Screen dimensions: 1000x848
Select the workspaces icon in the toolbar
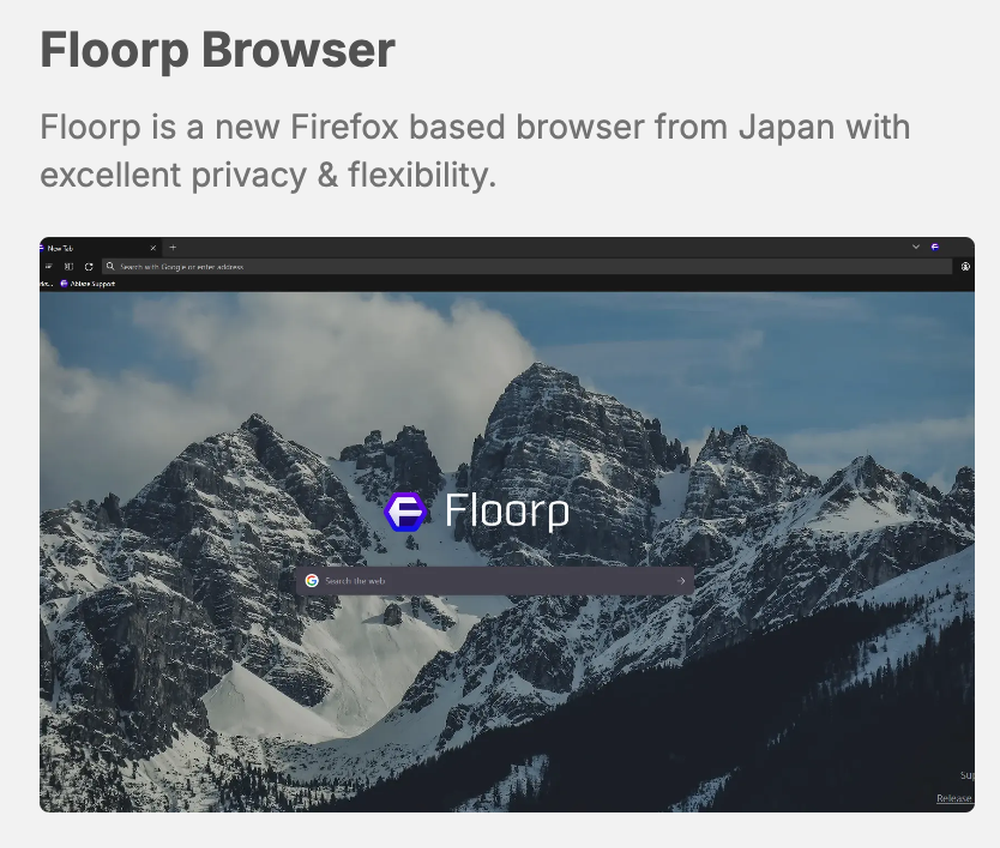(67, 267)
